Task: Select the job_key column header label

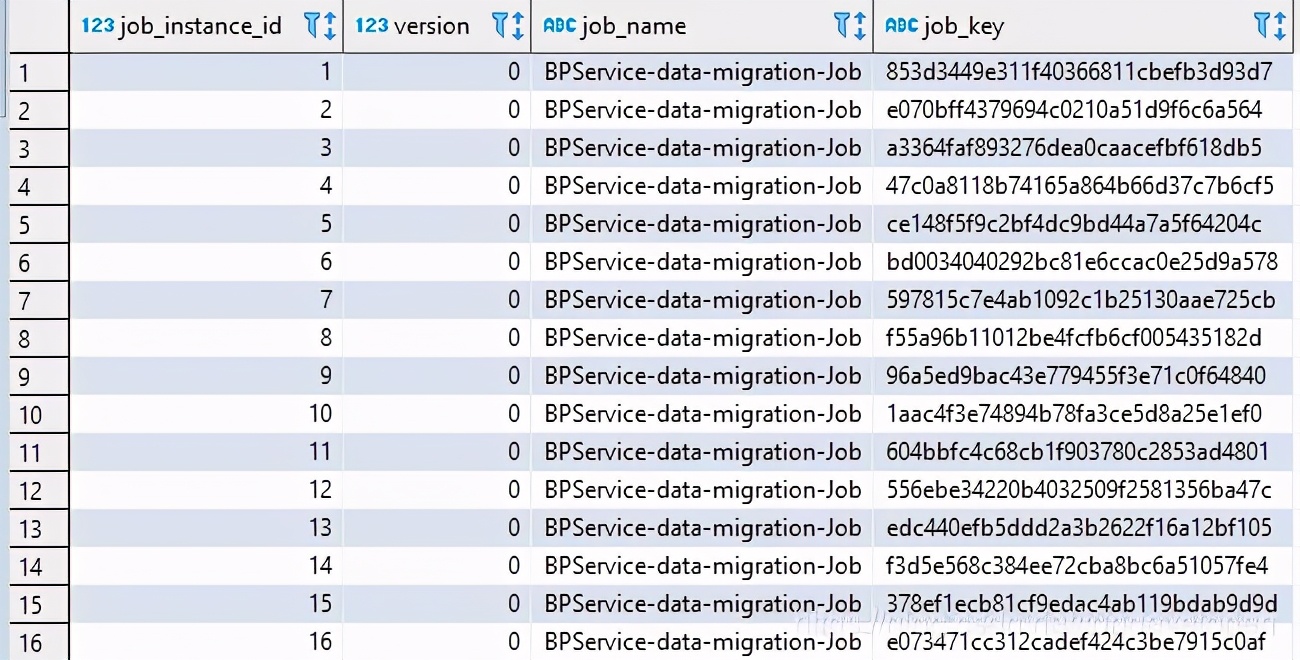Action: click(x=963, y=26)
